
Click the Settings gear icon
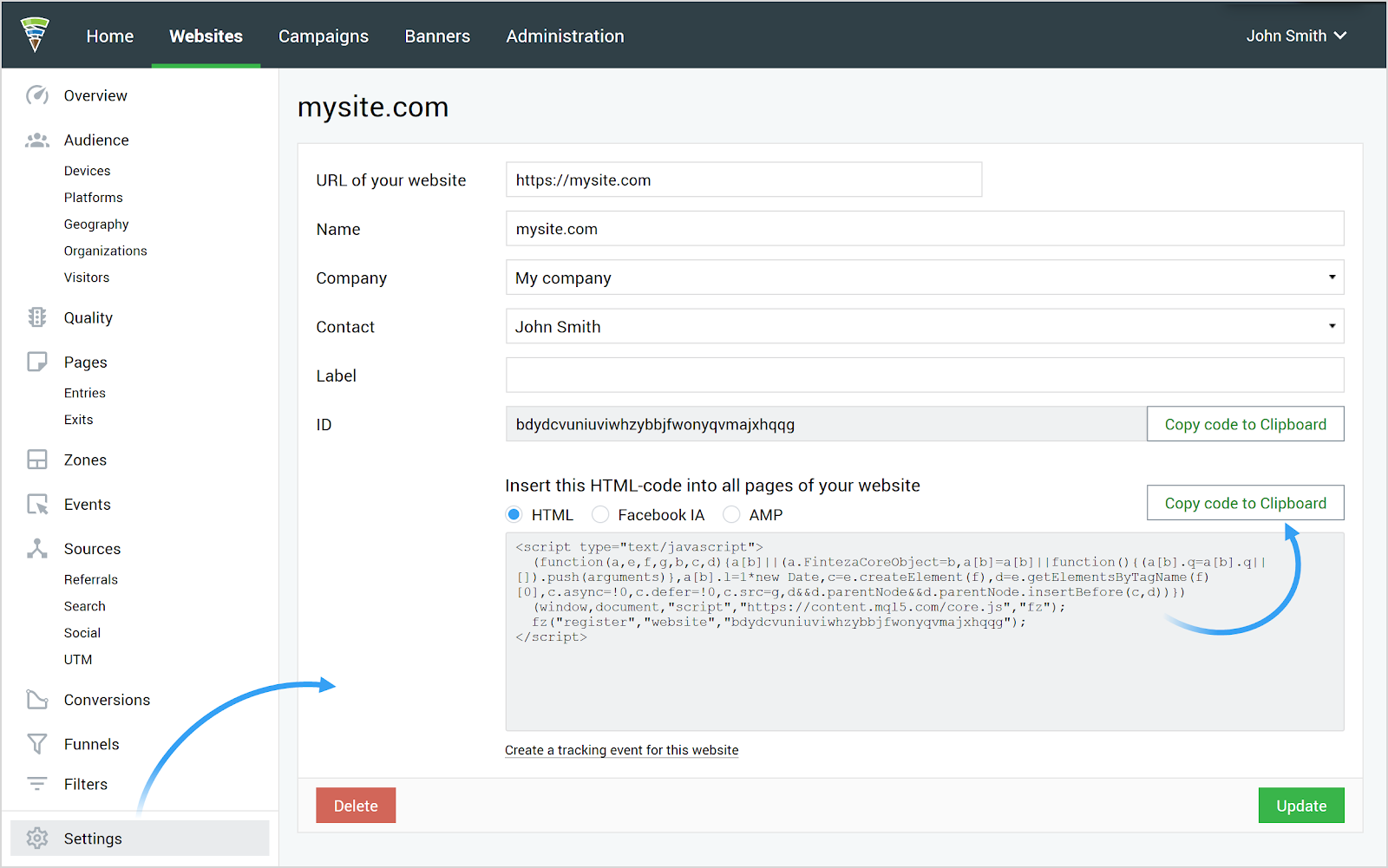click(37, 839)
